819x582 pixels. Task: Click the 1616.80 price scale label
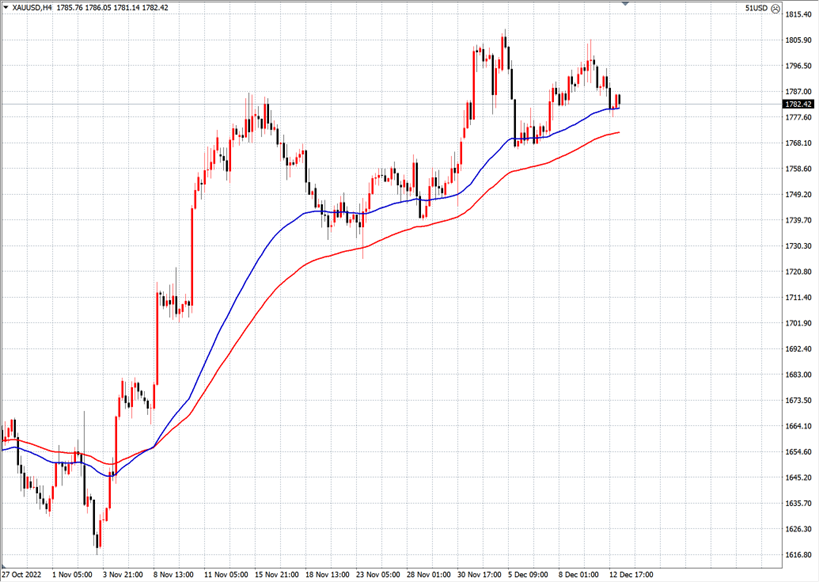coord(798,554)
